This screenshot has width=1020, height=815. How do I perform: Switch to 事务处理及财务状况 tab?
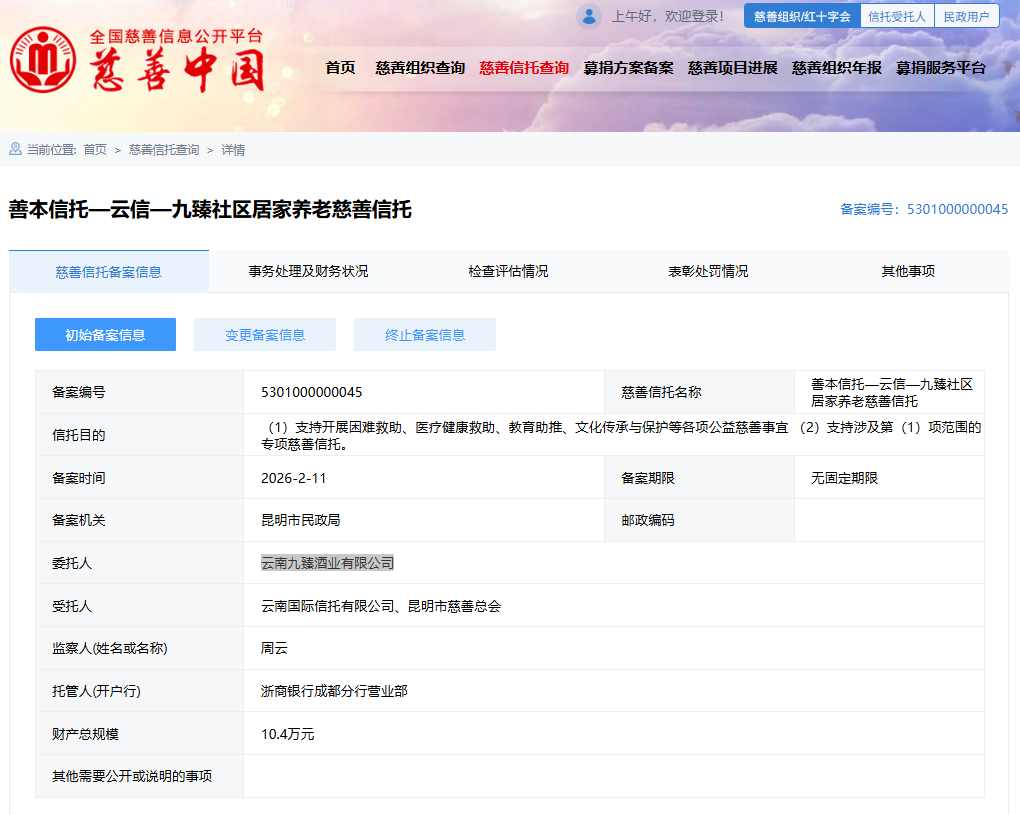308,271
